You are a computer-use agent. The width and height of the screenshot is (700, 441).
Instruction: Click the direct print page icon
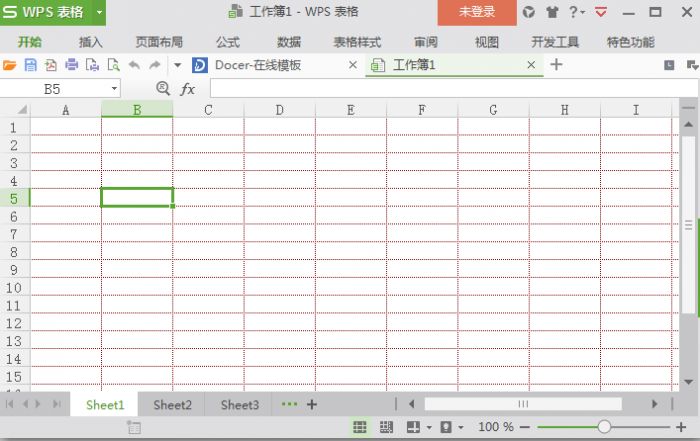click(92, 65)
